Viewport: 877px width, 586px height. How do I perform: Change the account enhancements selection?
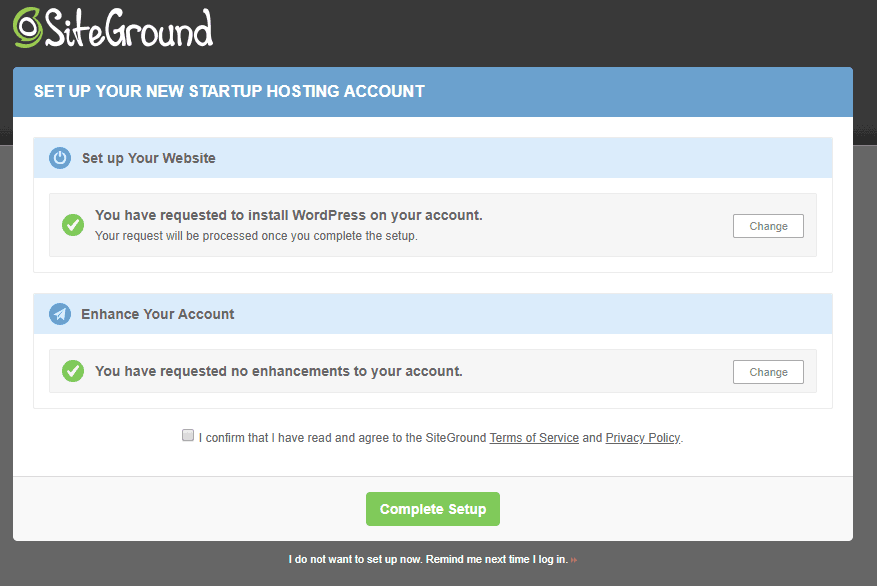768,372
